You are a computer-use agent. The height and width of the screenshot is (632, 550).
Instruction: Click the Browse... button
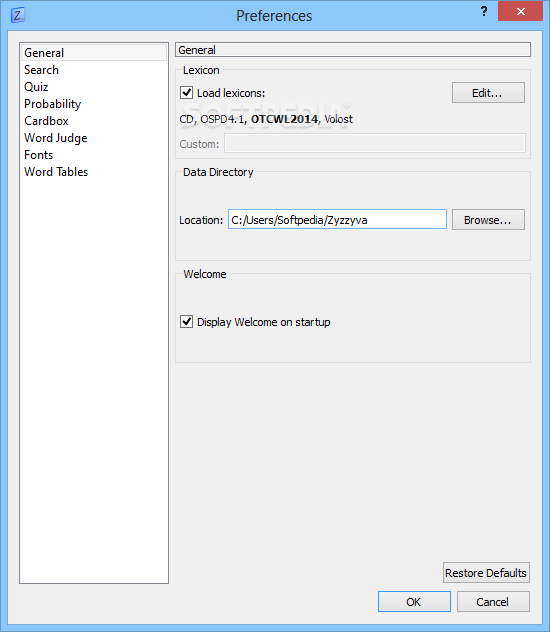pyautogui.click(x=488, y=220)
